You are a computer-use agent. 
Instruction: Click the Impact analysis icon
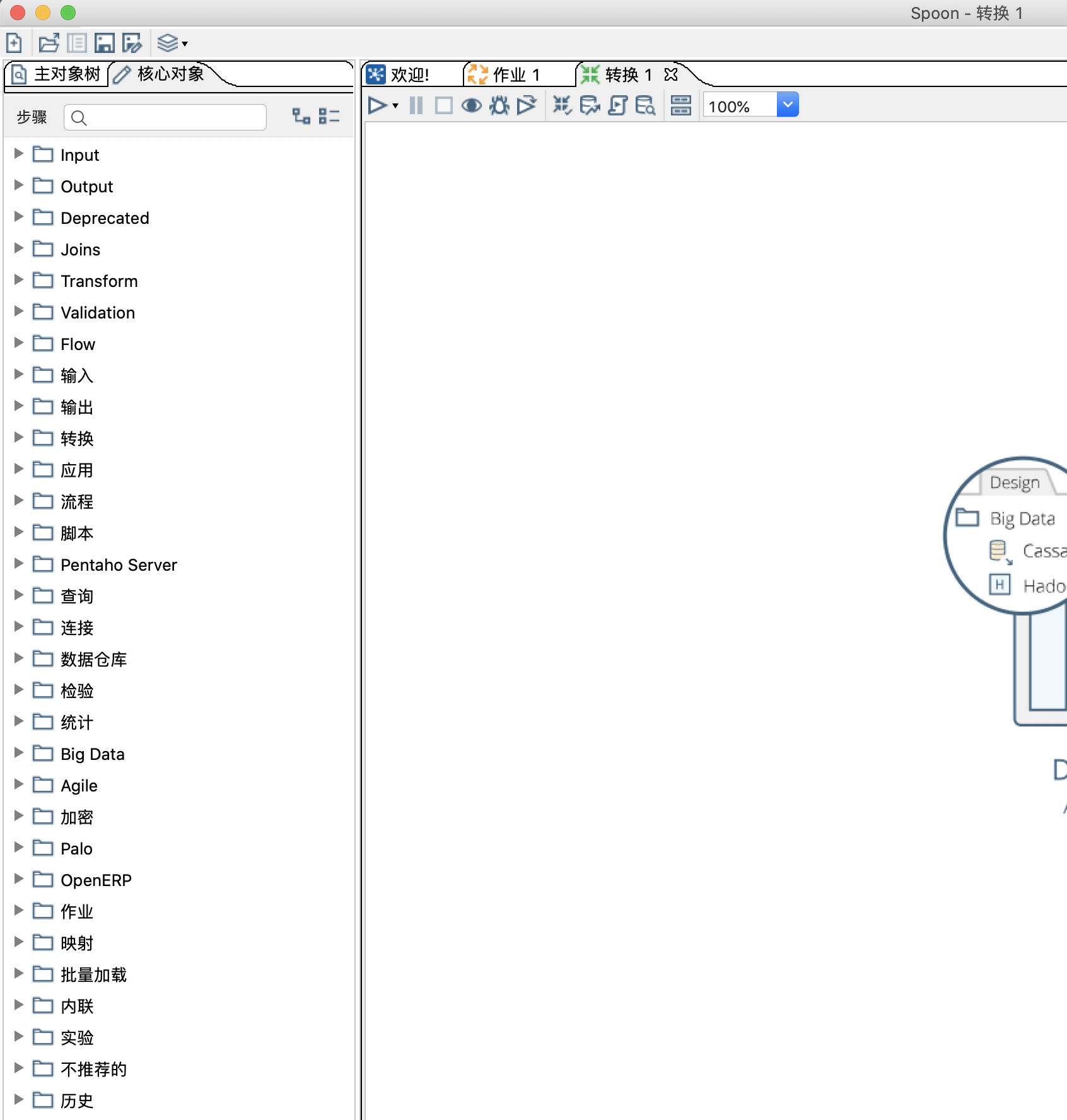(x=590, y=105)
